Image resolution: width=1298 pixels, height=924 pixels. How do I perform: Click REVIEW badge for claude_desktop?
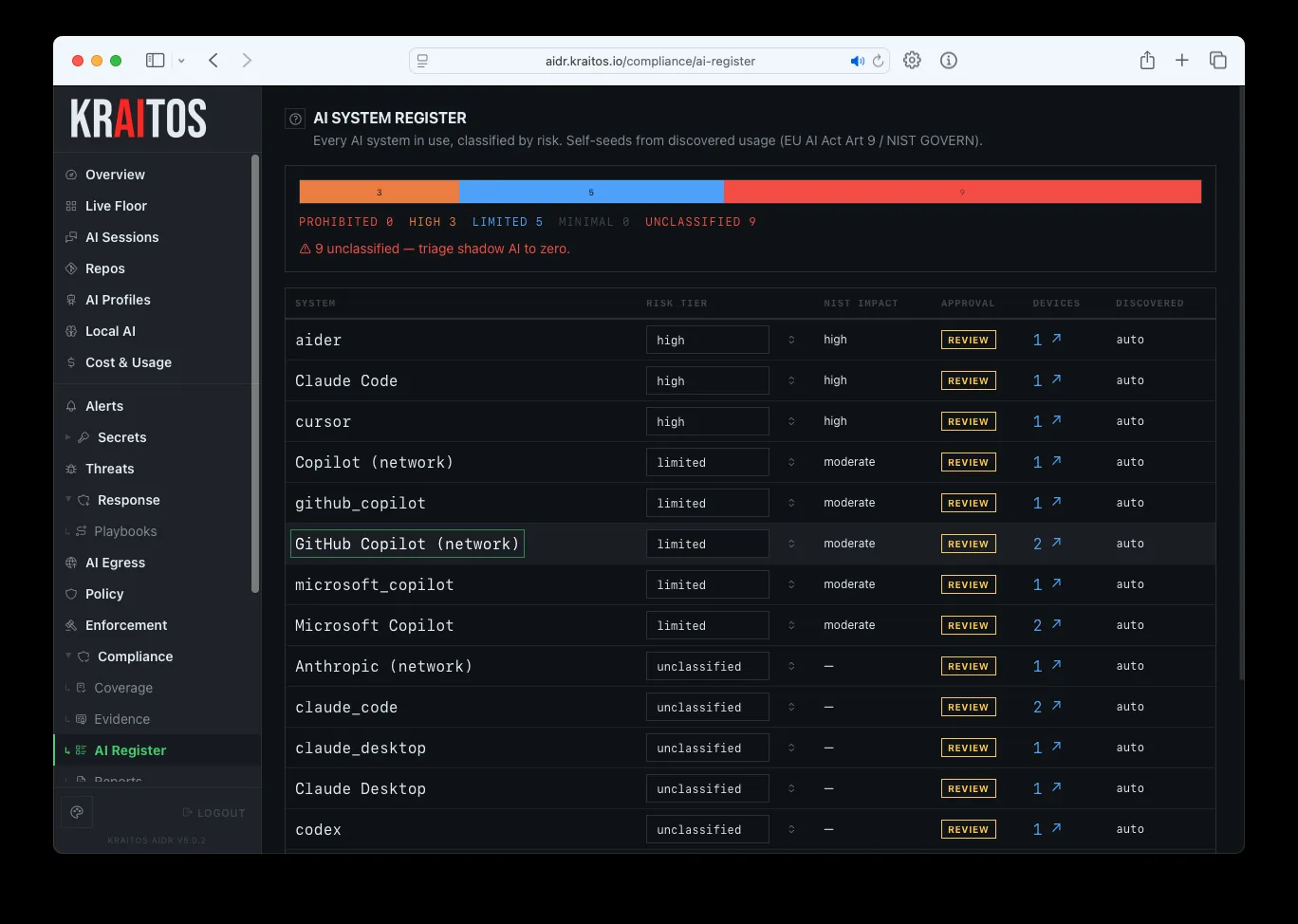coord(968,748)
